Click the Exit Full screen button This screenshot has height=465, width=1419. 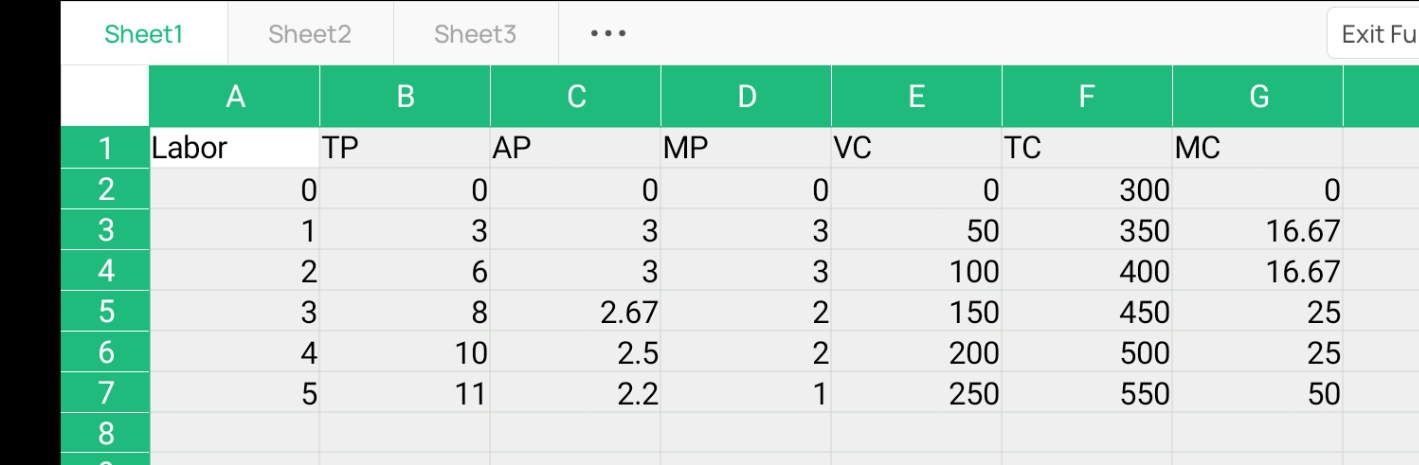1376,34
